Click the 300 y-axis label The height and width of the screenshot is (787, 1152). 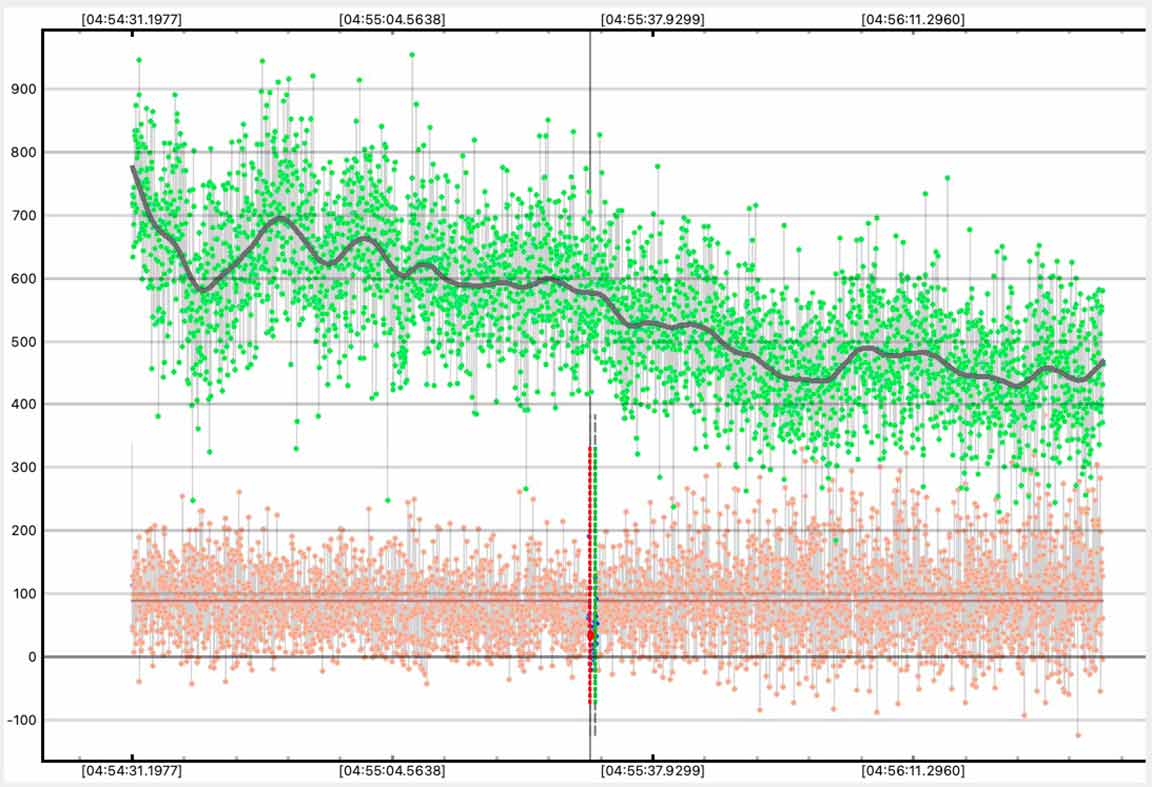(24, 467)
